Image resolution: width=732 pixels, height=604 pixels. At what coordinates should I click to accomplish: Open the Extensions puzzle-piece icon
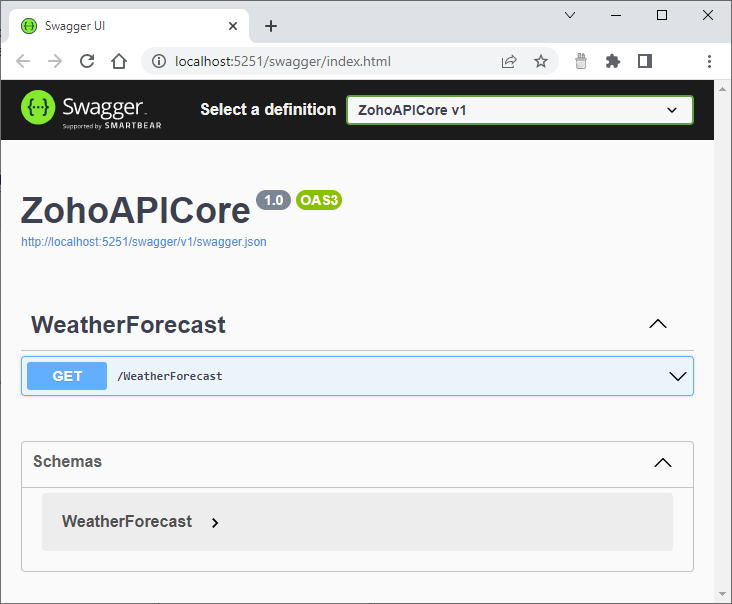point(612,61)
